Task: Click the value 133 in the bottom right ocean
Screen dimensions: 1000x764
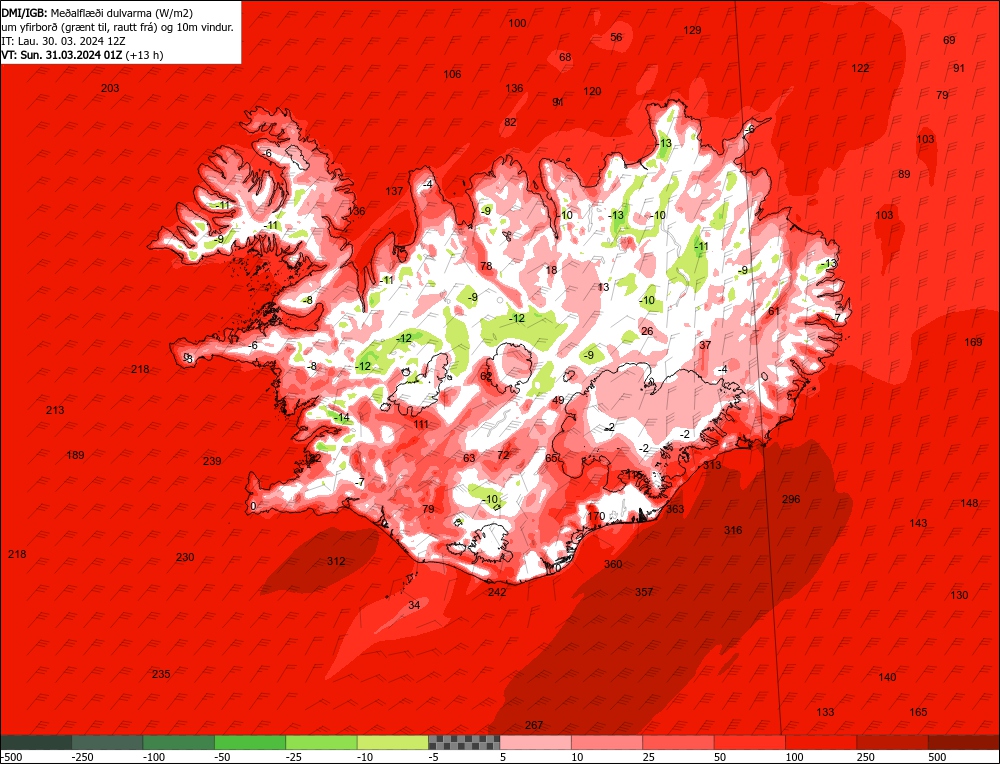Action: coord(825,712)
